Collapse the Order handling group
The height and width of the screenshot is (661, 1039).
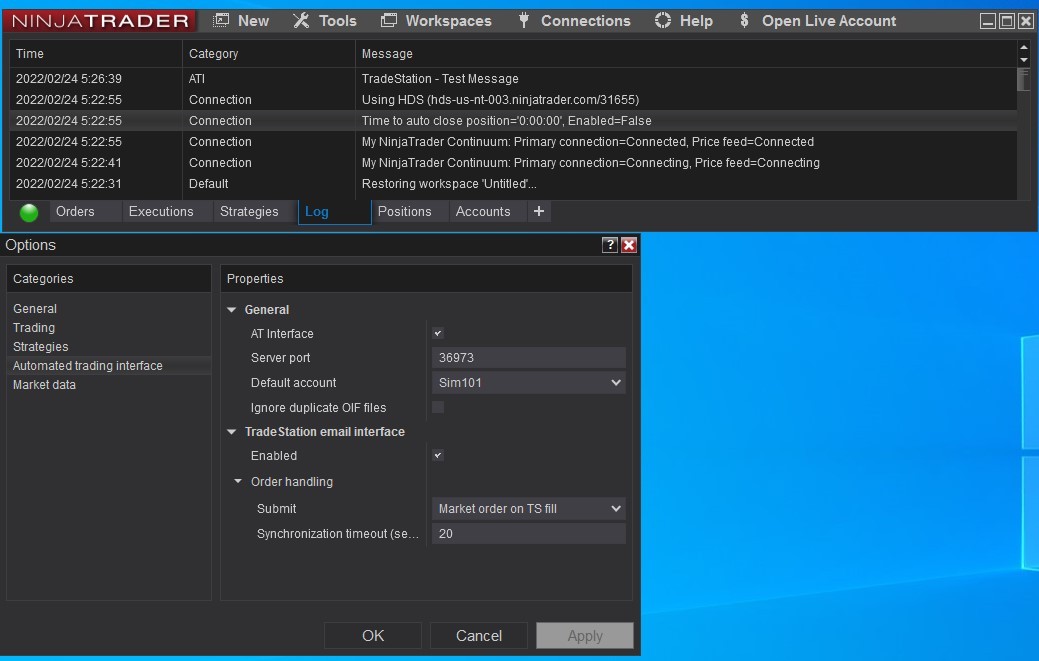point(238,482)
